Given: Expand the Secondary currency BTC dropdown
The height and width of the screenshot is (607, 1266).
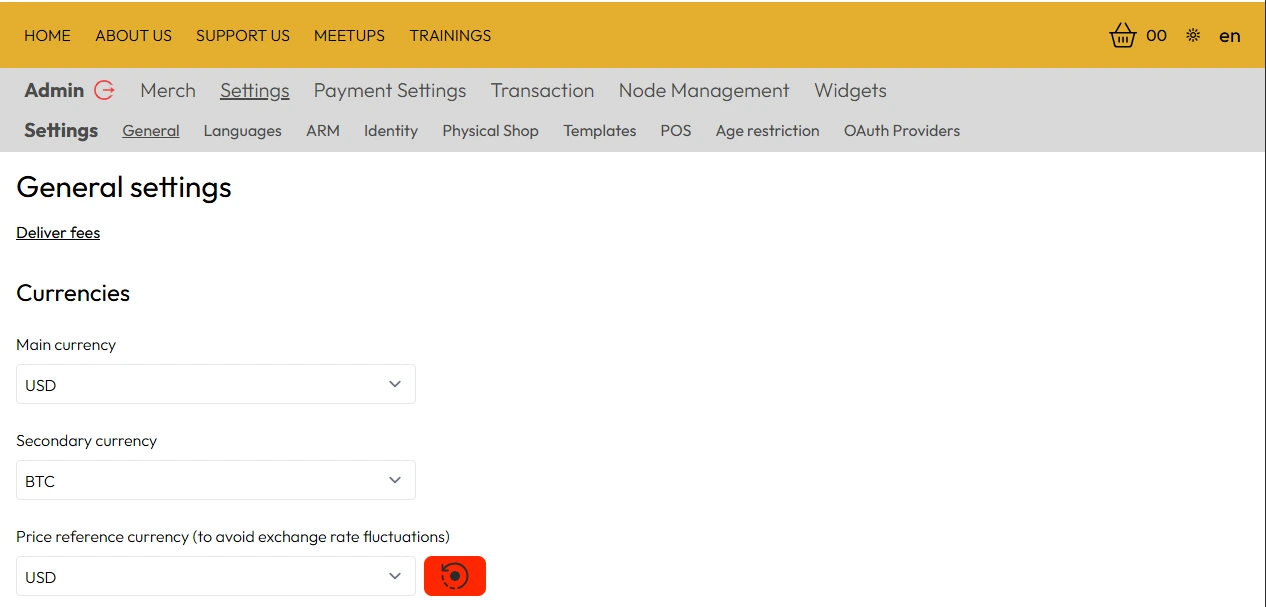Looking at the screenshot, I should tap(215, 481).
